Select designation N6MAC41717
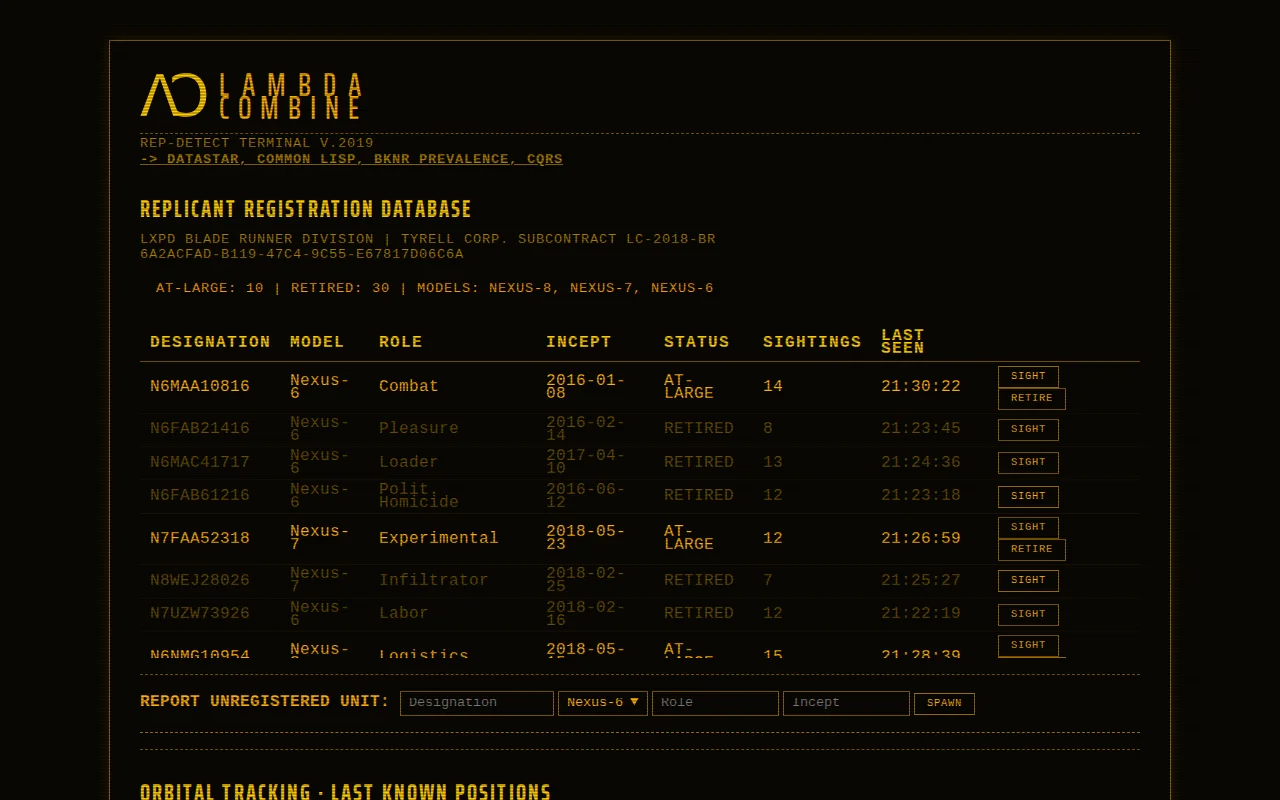 pos(200,463)
